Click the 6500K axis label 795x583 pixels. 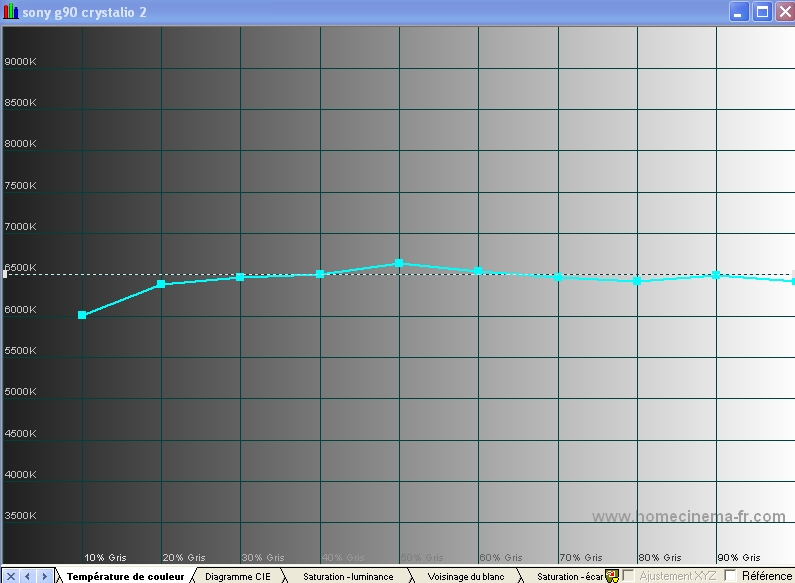(x=20, y=267)
